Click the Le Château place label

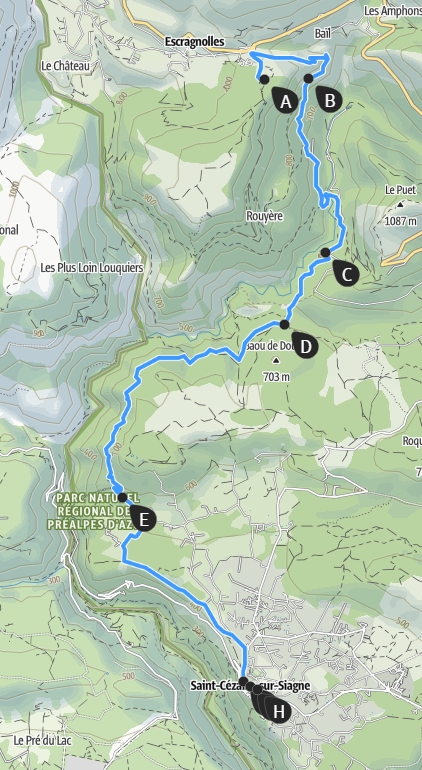66,66
